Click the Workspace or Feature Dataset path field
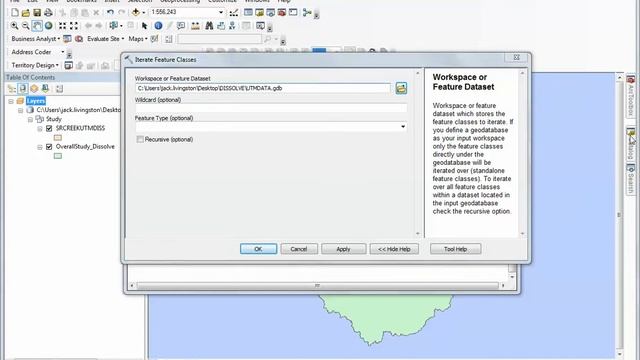This screenshot has height=360, width=640. coord(263,88)
